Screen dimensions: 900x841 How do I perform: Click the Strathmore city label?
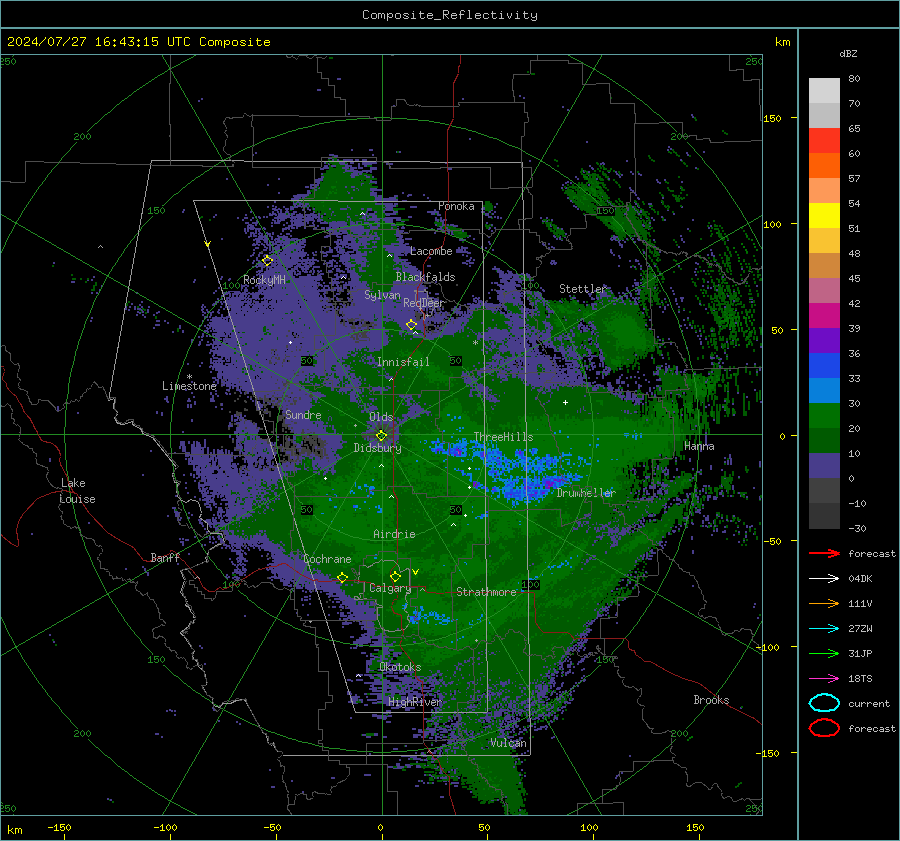tap(486, 592)
